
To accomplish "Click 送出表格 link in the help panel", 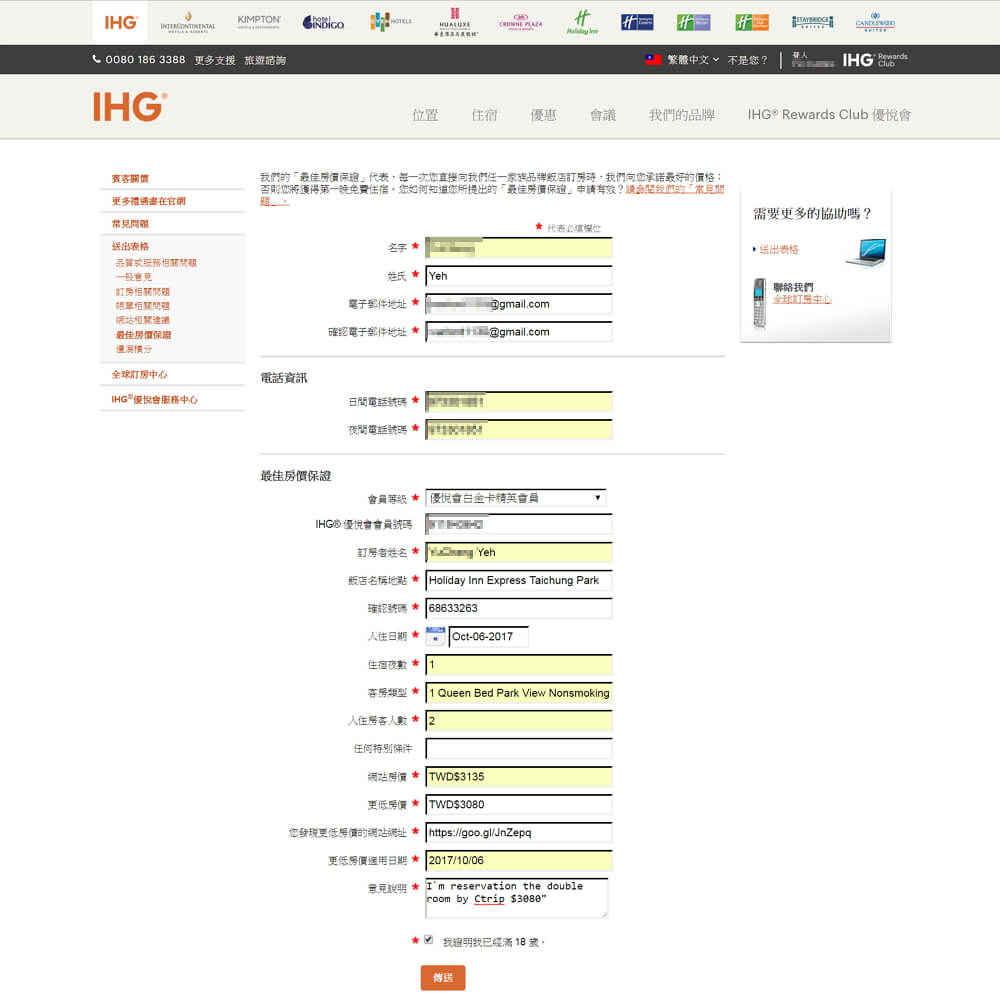I will point(779,249).
